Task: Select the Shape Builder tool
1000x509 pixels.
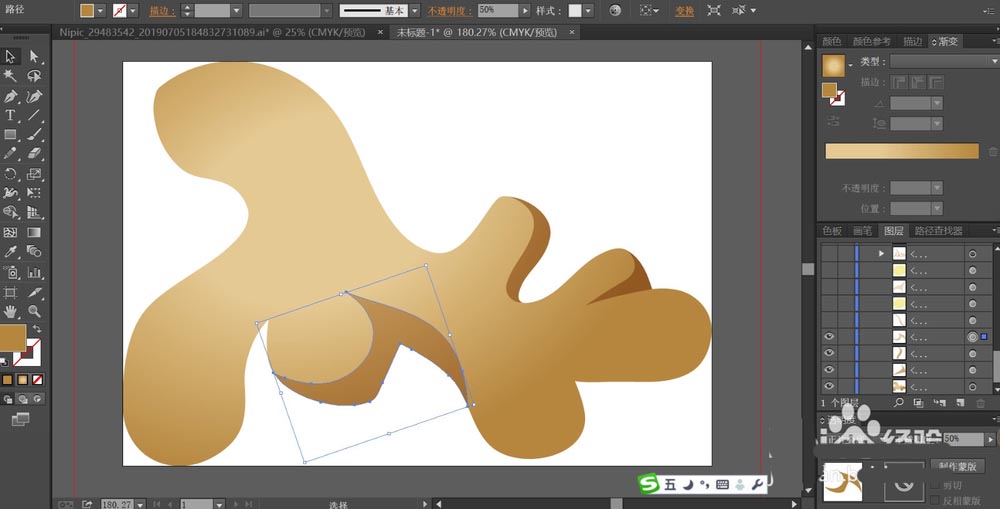Action: click(x=10, y=212)
